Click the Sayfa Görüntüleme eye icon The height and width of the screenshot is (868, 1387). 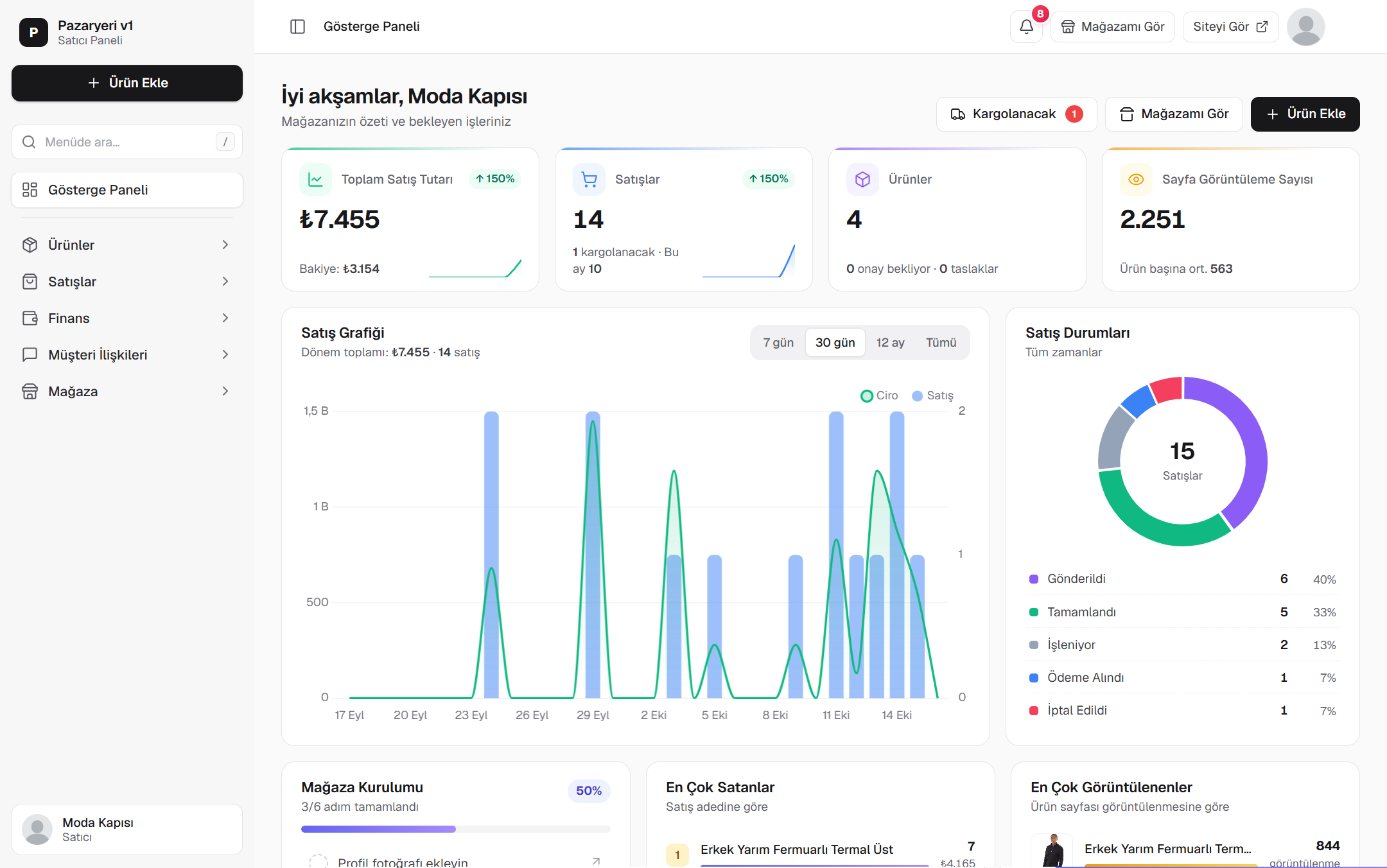click(x=1136, y=179)
